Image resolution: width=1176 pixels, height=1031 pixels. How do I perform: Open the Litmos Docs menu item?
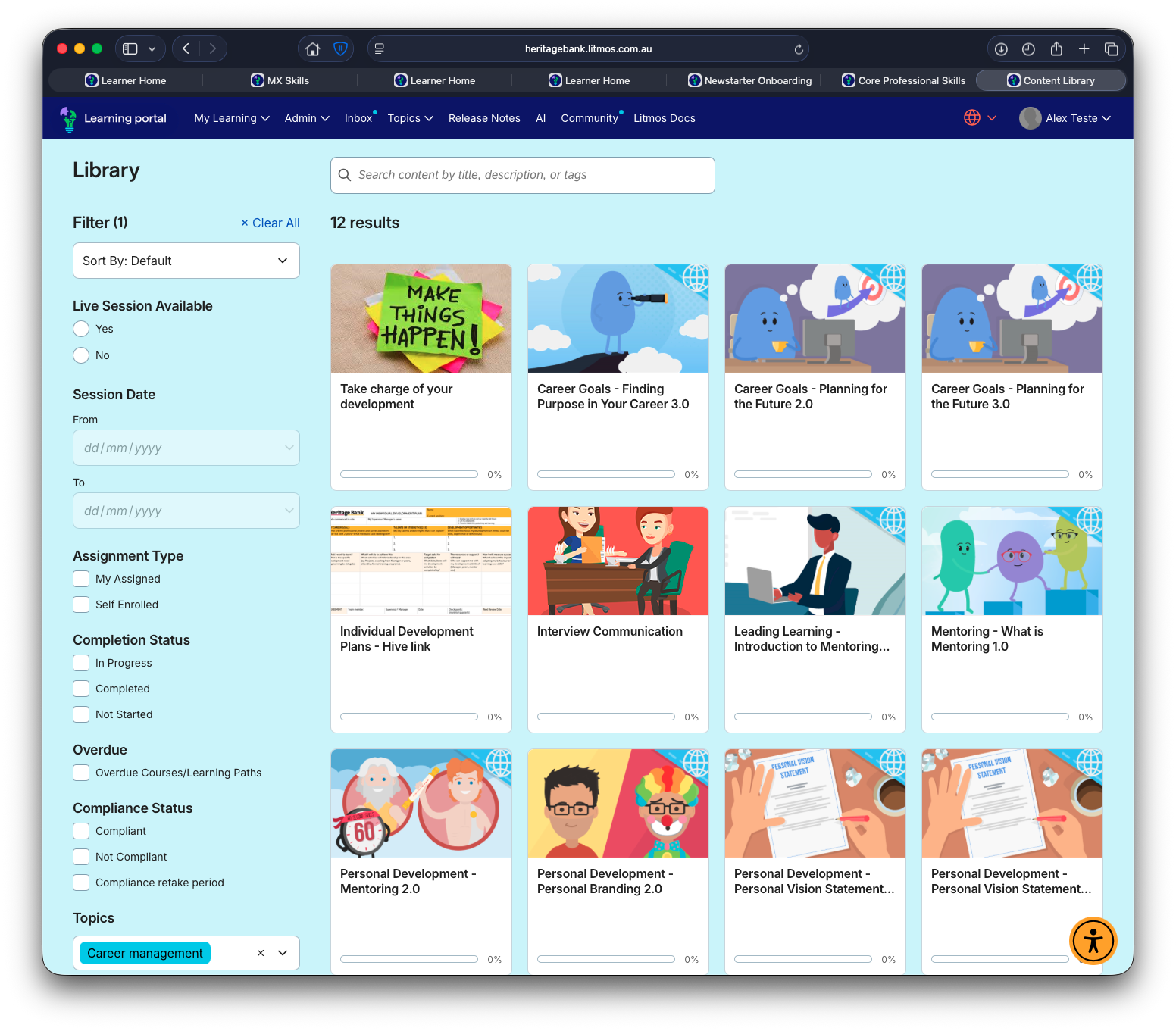[x=664, y=118]
